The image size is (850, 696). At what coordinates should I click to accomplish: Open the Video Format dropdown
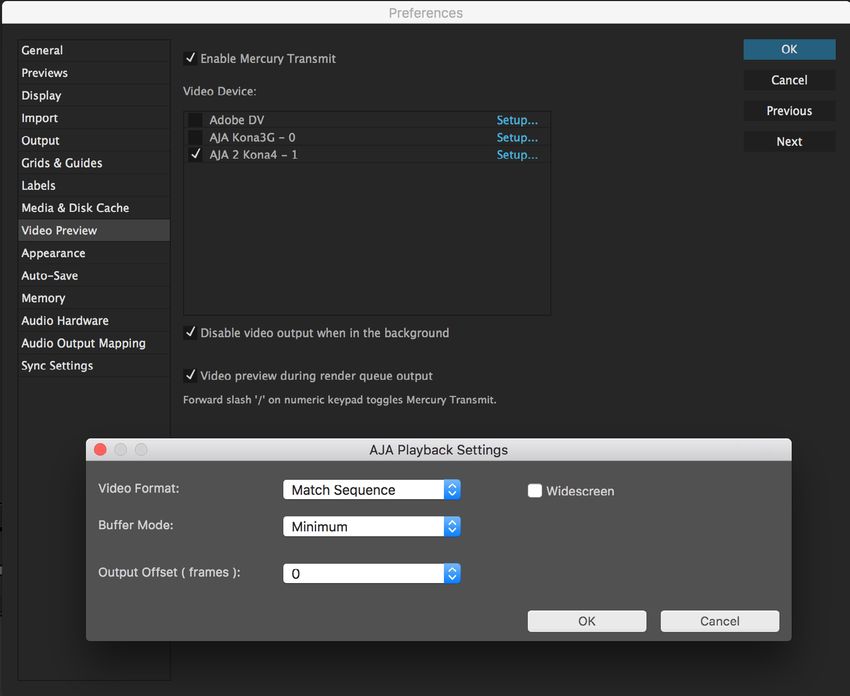click(372, 490)
